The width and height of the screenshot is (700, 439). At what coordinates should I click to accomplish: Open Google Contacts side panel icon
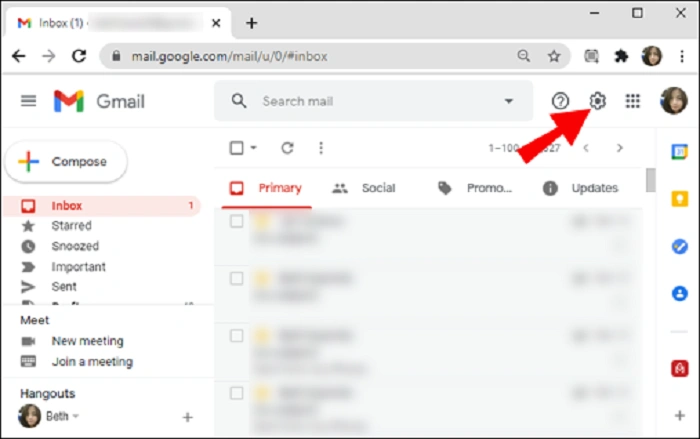(679, 294)
